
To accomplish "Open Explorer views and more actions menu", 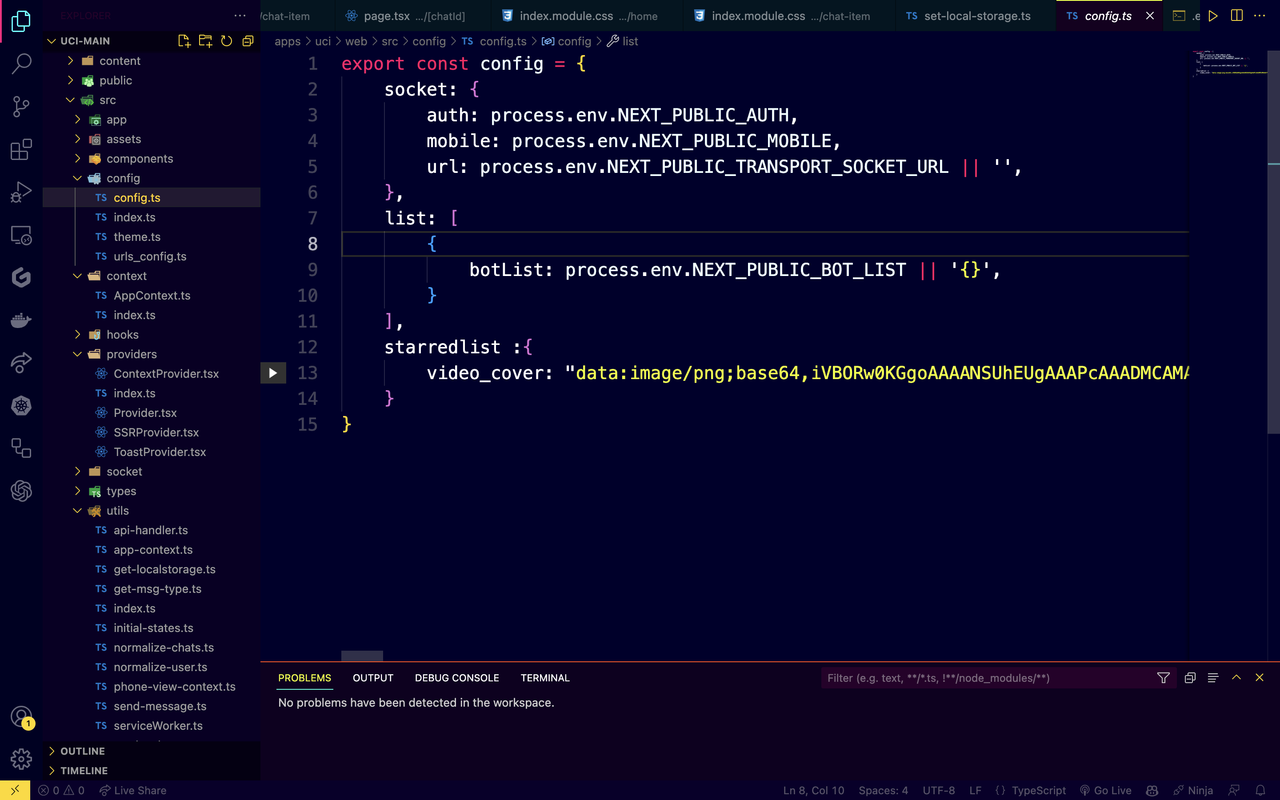I will pos(239,16).
